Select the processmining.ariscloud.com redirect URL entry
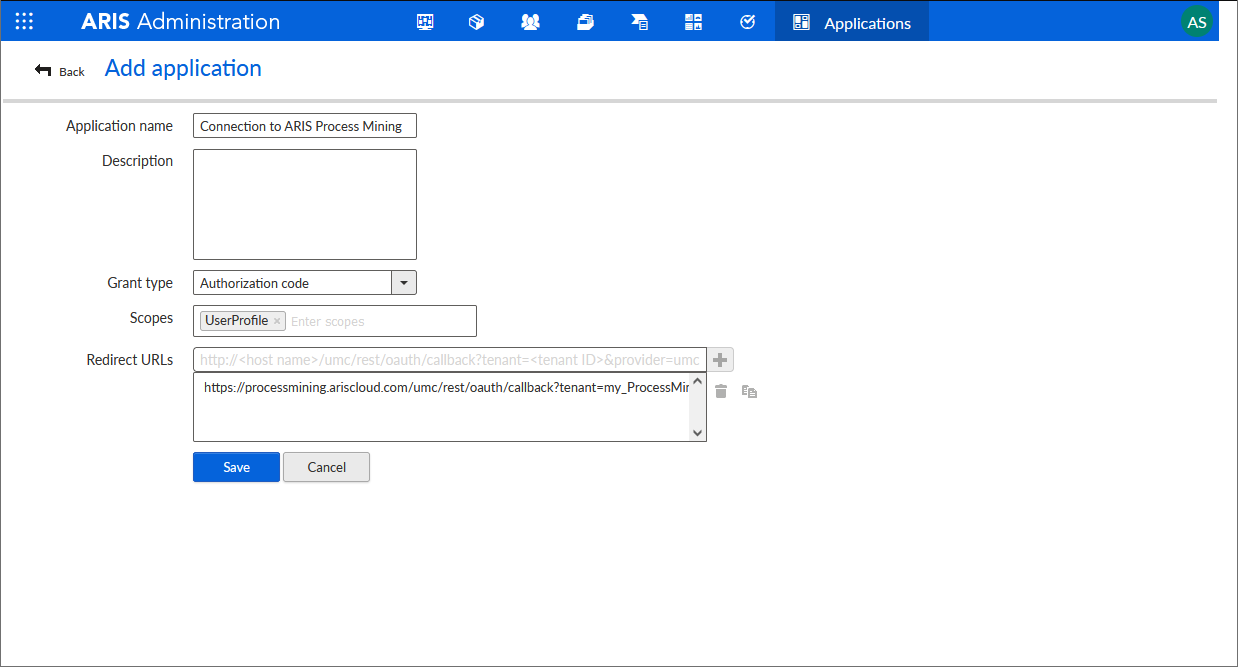The width and height of the screenshot is (1238, 667). [x=446, y=387]
